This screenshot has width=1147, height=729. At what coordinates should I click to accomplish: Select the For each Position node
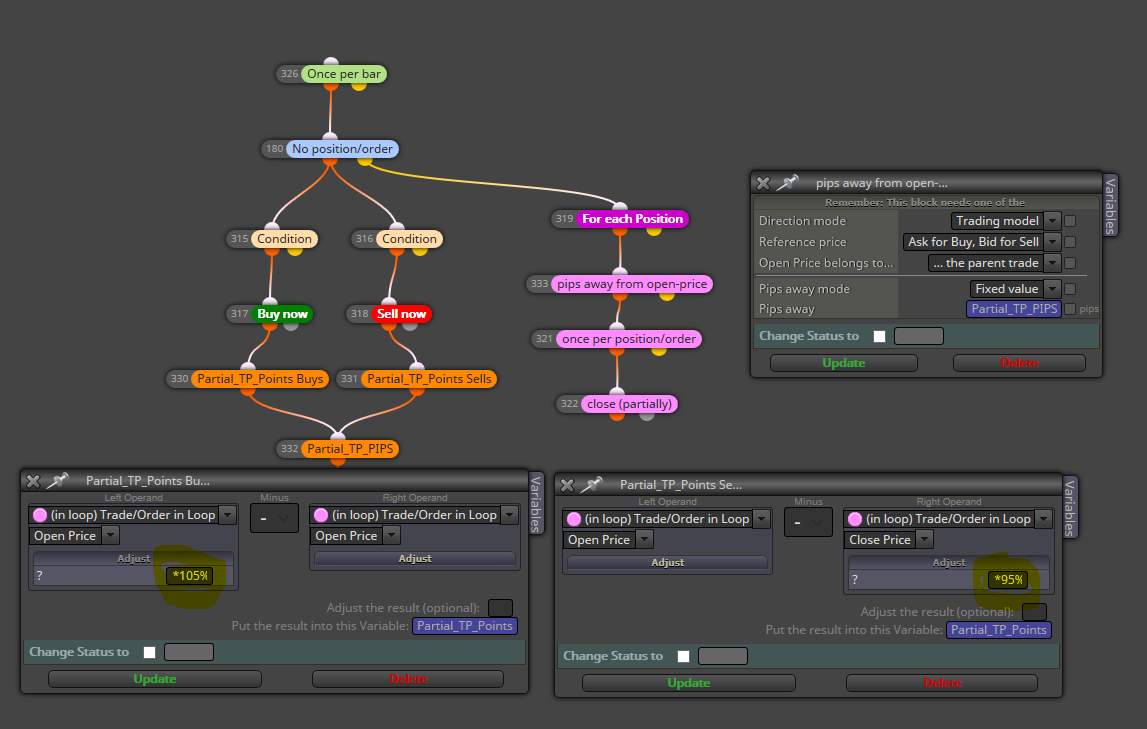pyautogui.click(x=633, y=219)
